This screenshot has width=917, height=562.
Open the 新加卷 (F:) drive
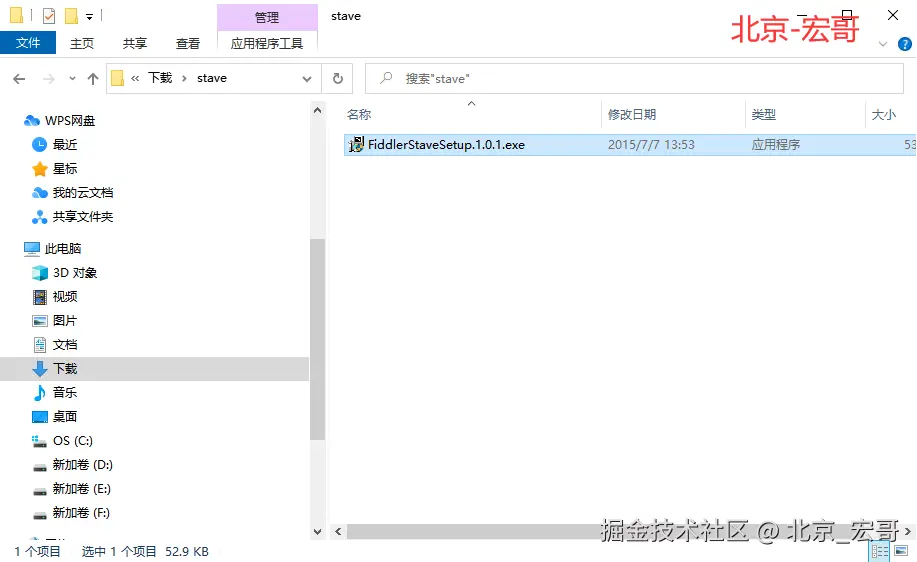81,512
